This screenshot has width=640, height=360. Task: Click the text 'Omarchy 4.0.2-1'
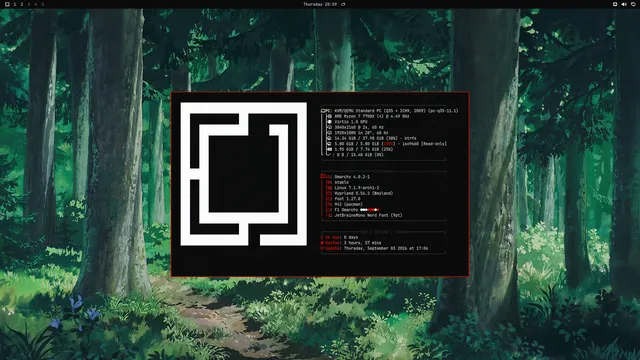[x=352, y=177]
